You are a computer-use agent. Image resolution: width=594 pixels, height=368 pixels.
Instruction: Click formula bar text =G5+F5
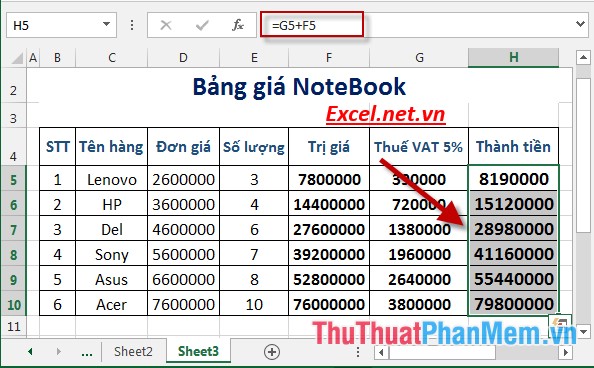coord(294,26)
